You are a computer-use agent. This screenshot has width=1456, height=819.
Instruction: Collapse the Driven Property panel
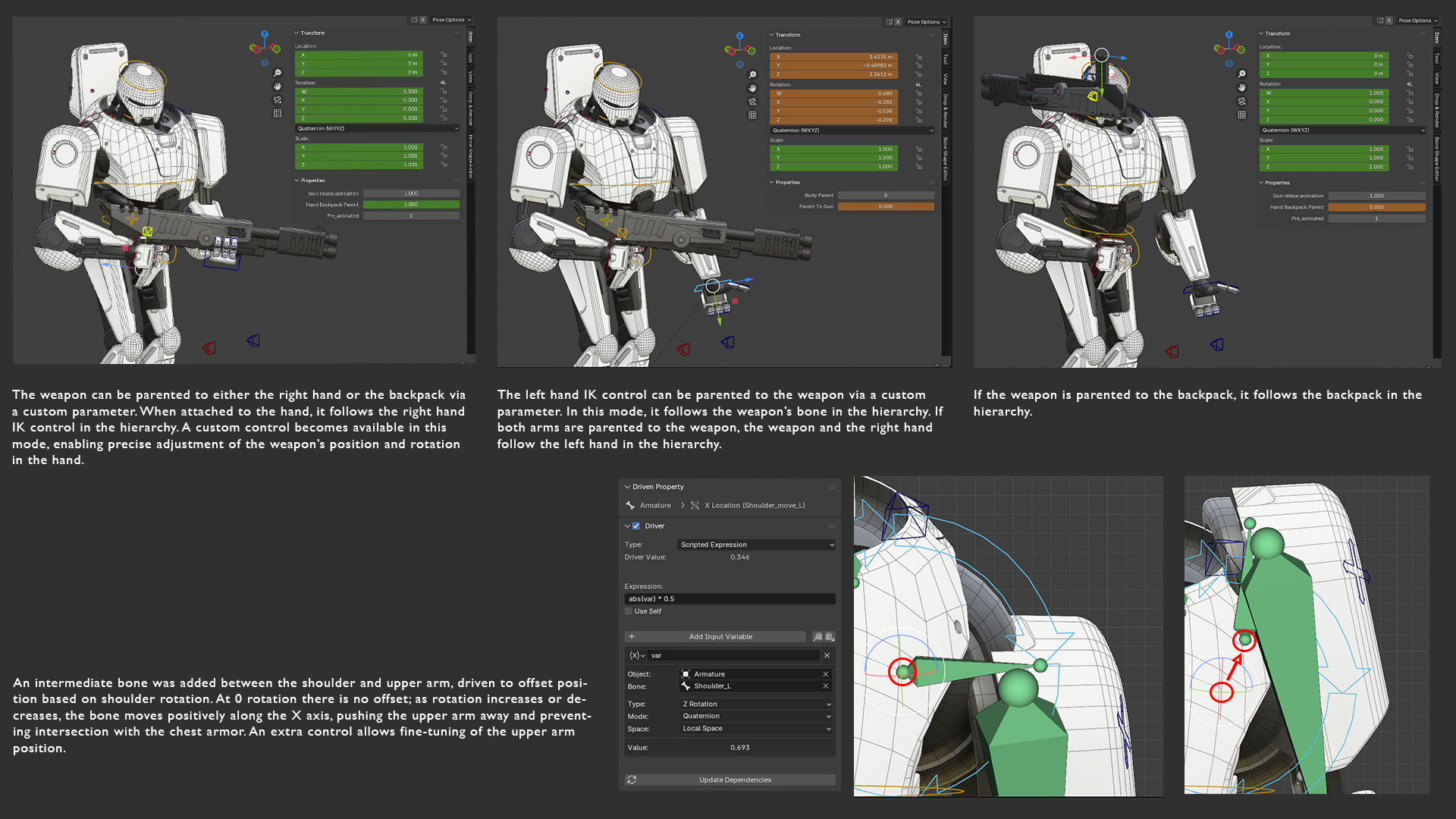tap(627, 487)
